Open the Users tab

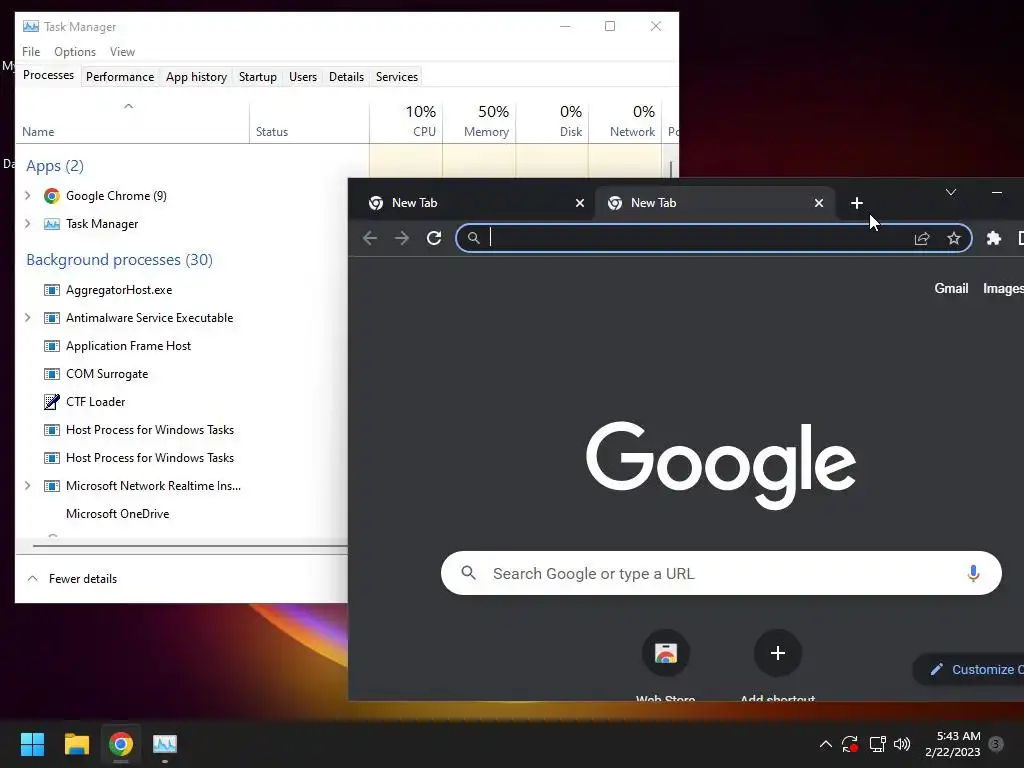click(x=303, y=77)
